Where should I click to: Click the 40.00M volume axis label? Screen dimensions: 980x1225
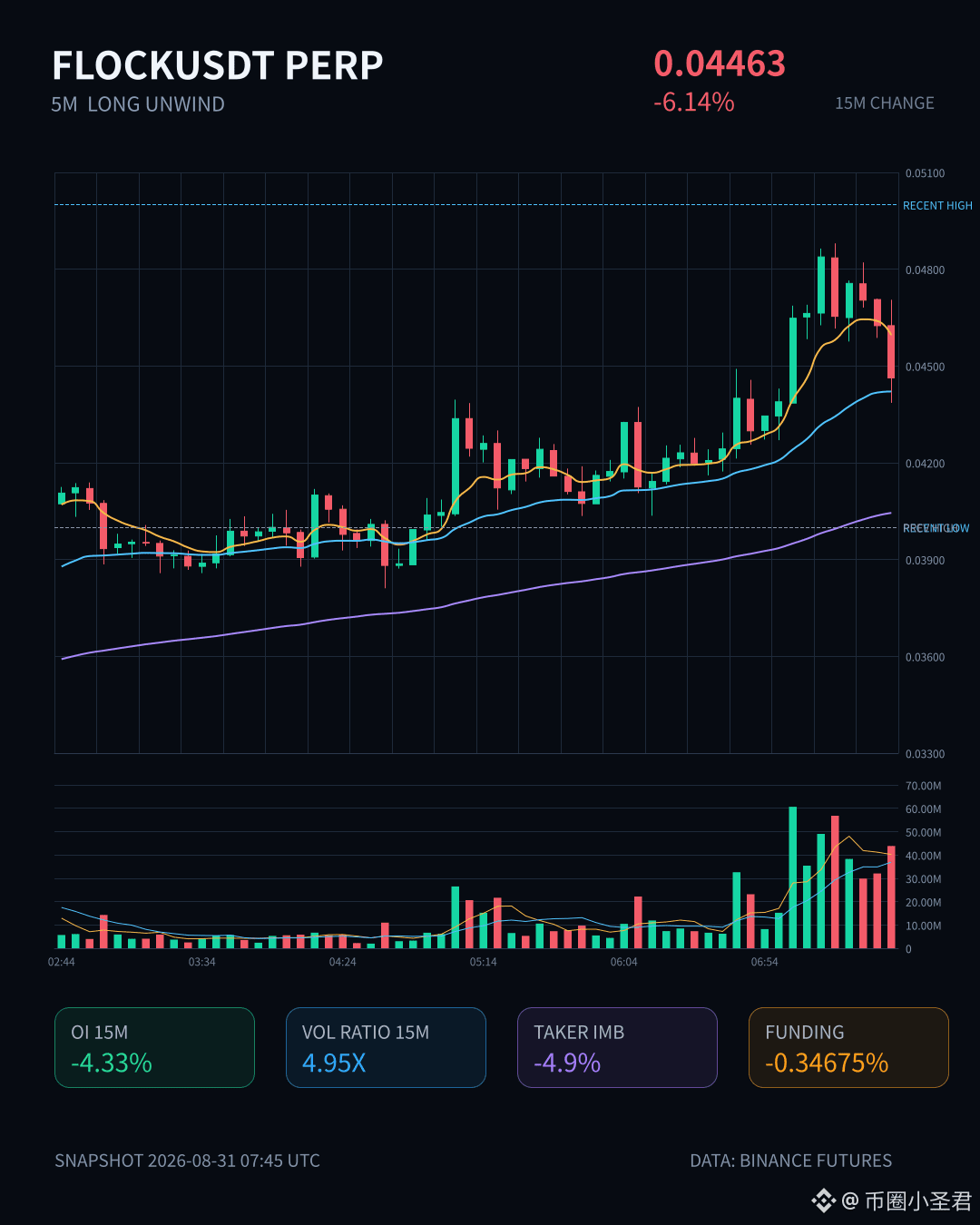pyautogui.click(x=924, y=857)
